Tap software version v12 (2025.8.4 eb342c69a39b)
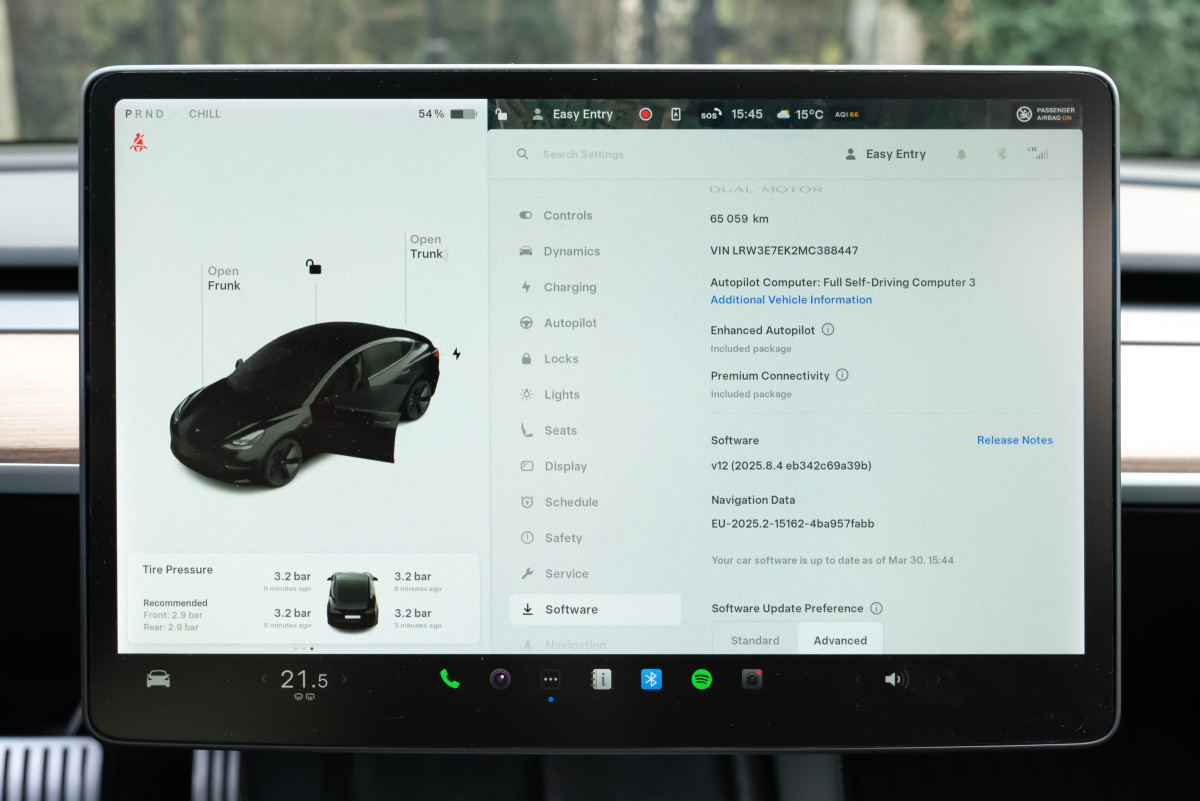 coord(791,466)
